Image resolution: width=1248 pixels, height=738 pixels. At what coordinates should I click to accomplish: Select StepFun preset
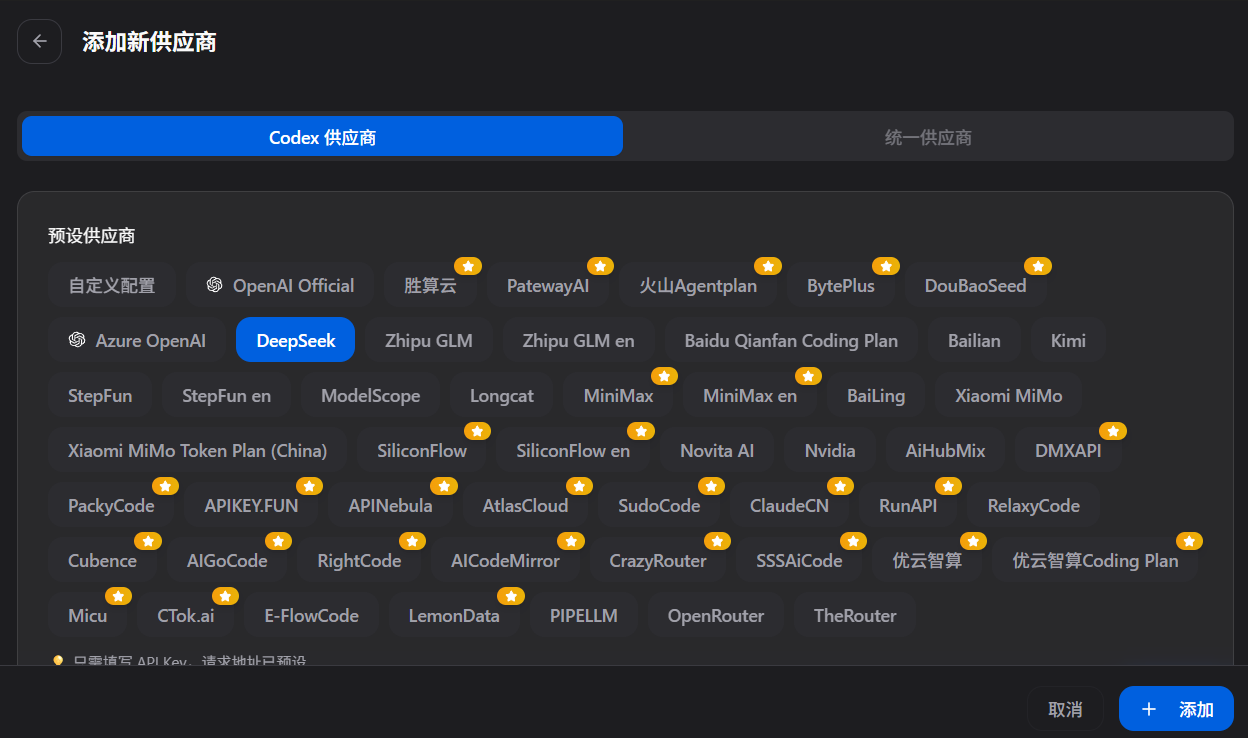point(100,395)
